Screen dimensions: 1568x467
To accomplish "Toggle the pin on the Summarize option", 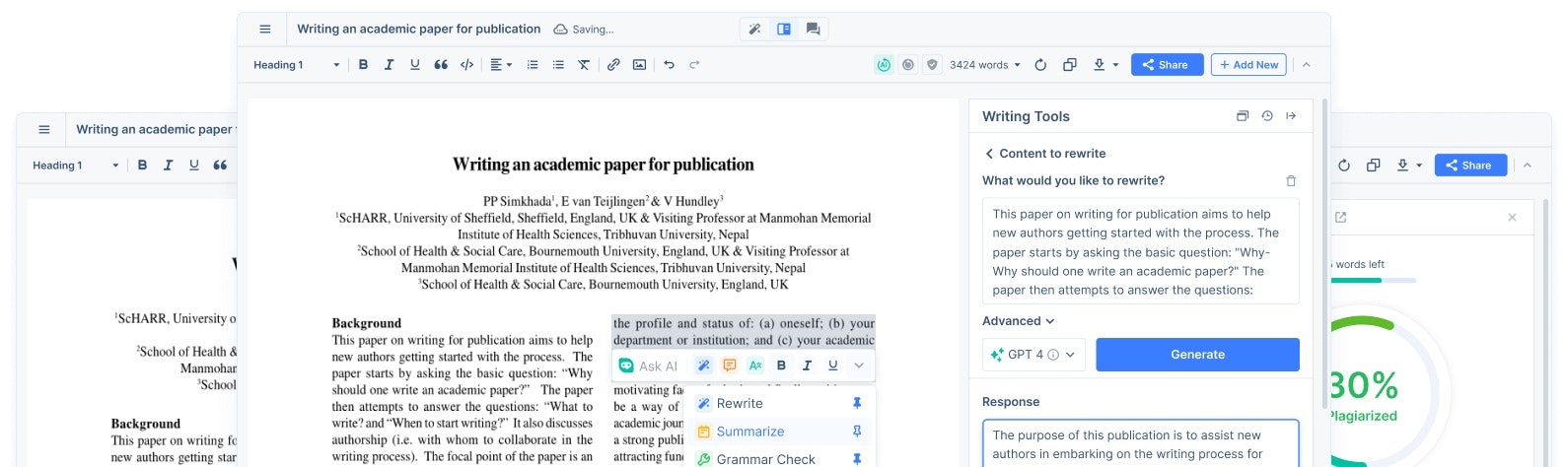I will click(x=857, y=432).
